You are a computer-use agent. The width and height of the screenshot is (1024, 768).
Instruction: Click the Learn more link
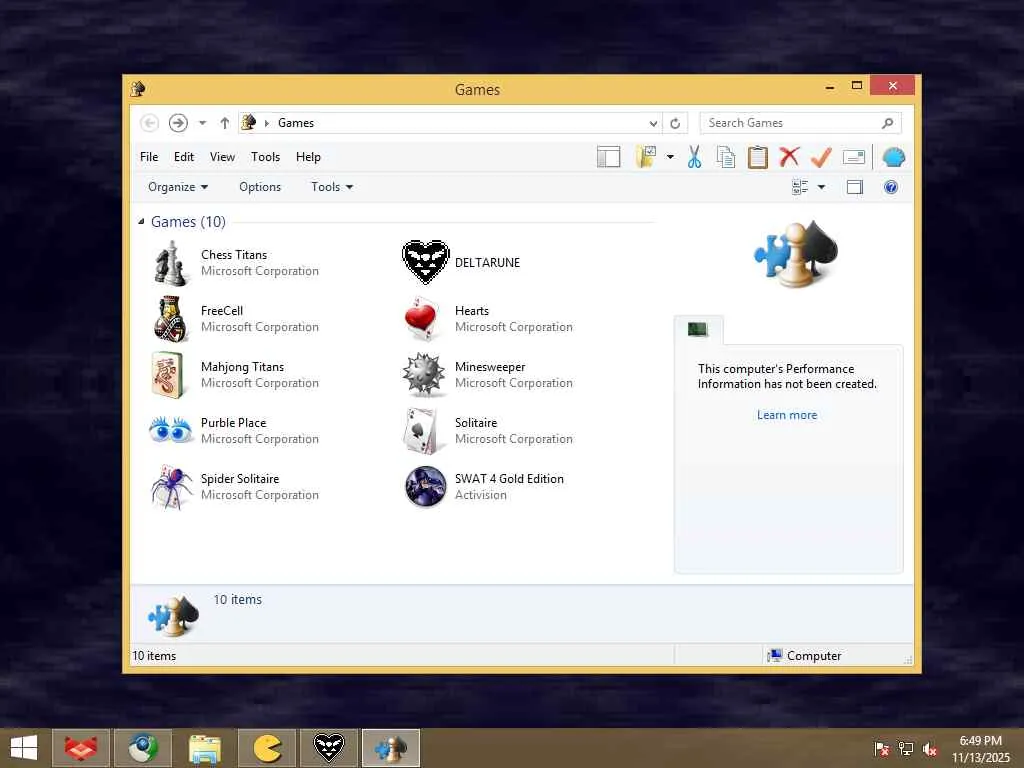[787, 415]
